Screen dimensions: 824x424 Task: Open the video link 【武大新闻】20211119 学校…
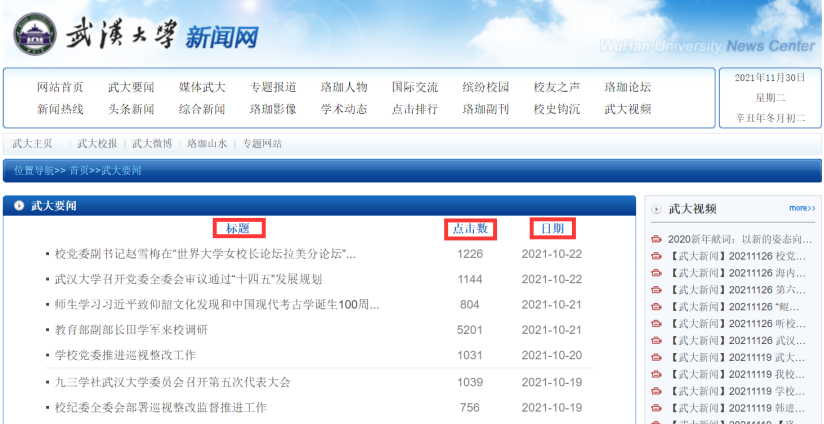point(737,391)
